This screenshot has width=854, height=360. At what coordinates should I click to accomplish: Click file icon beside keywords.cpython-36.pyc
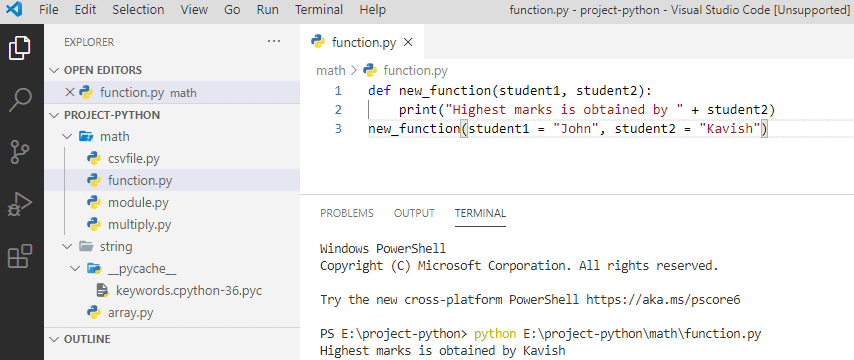tap(102, 290)
